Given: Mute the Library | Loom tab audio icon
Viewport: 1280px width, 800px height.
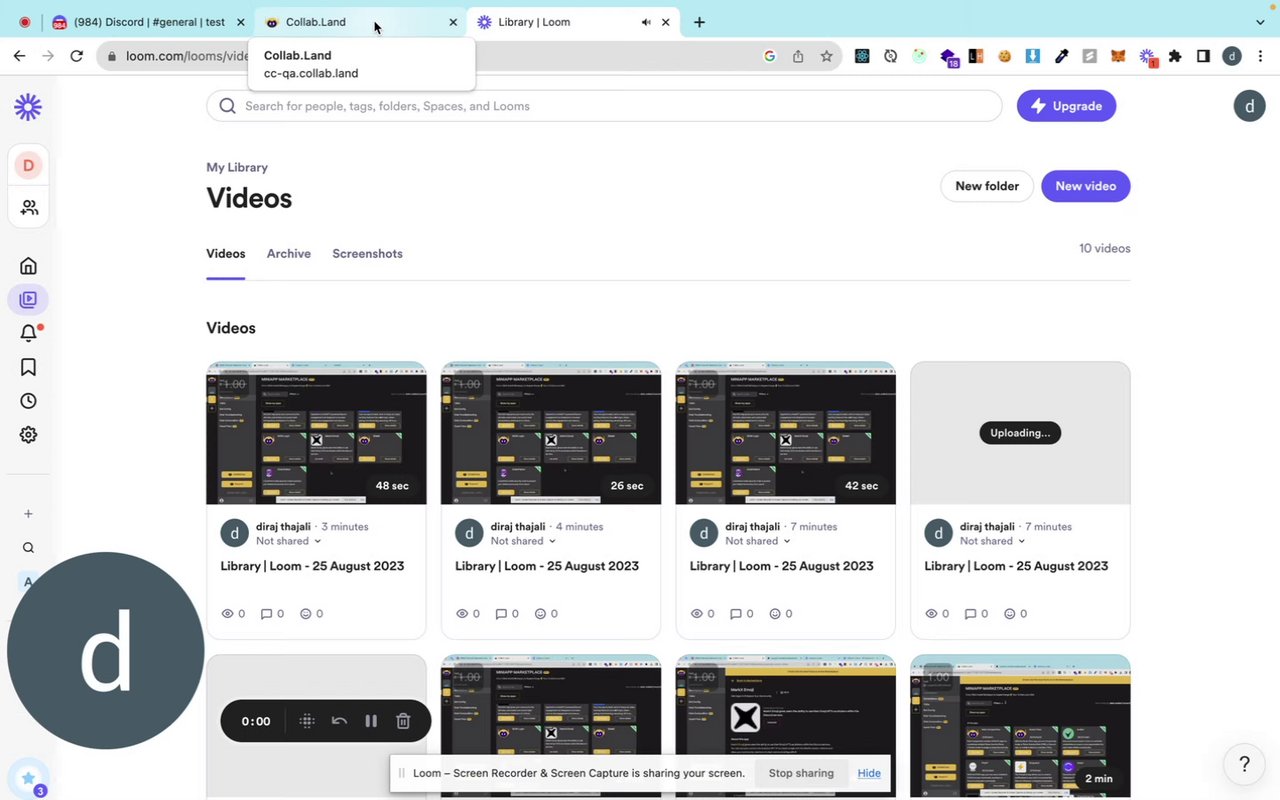Looking at the screenshot, I should pyautogui.click(x=647, y=22).
